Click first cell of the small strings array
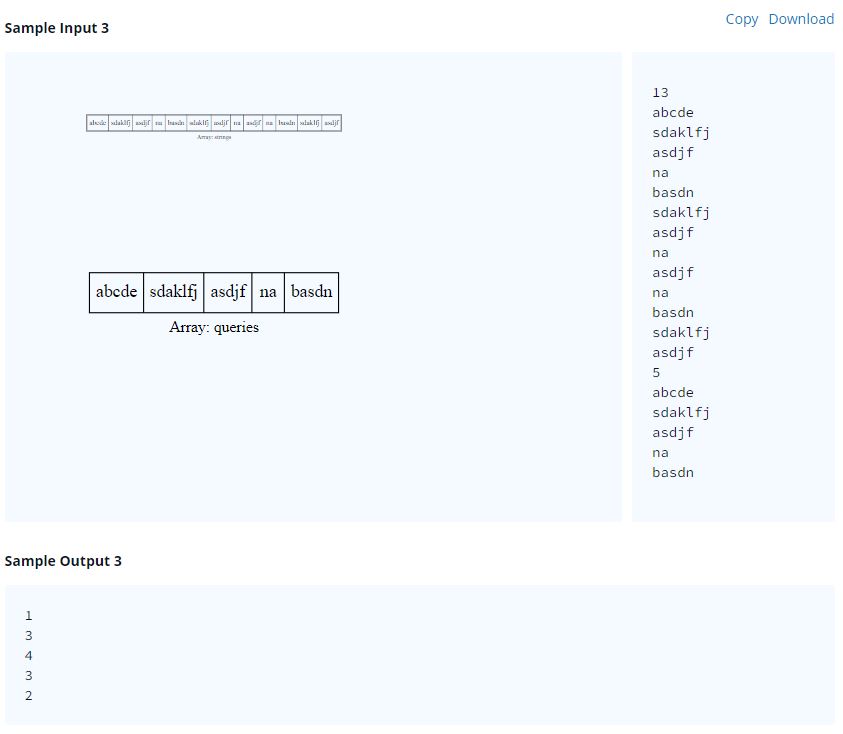843x734 pixels. tap(97, 123)
